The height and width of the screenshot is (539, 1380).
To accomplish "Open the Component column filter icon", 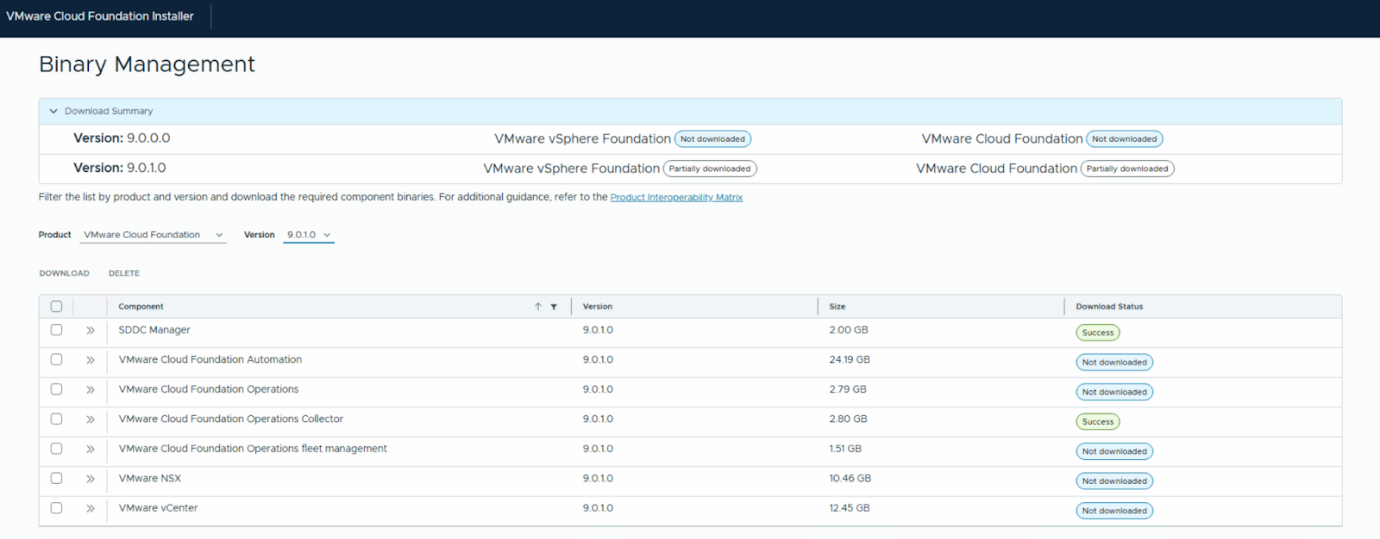I will click(x=553, y=307).
